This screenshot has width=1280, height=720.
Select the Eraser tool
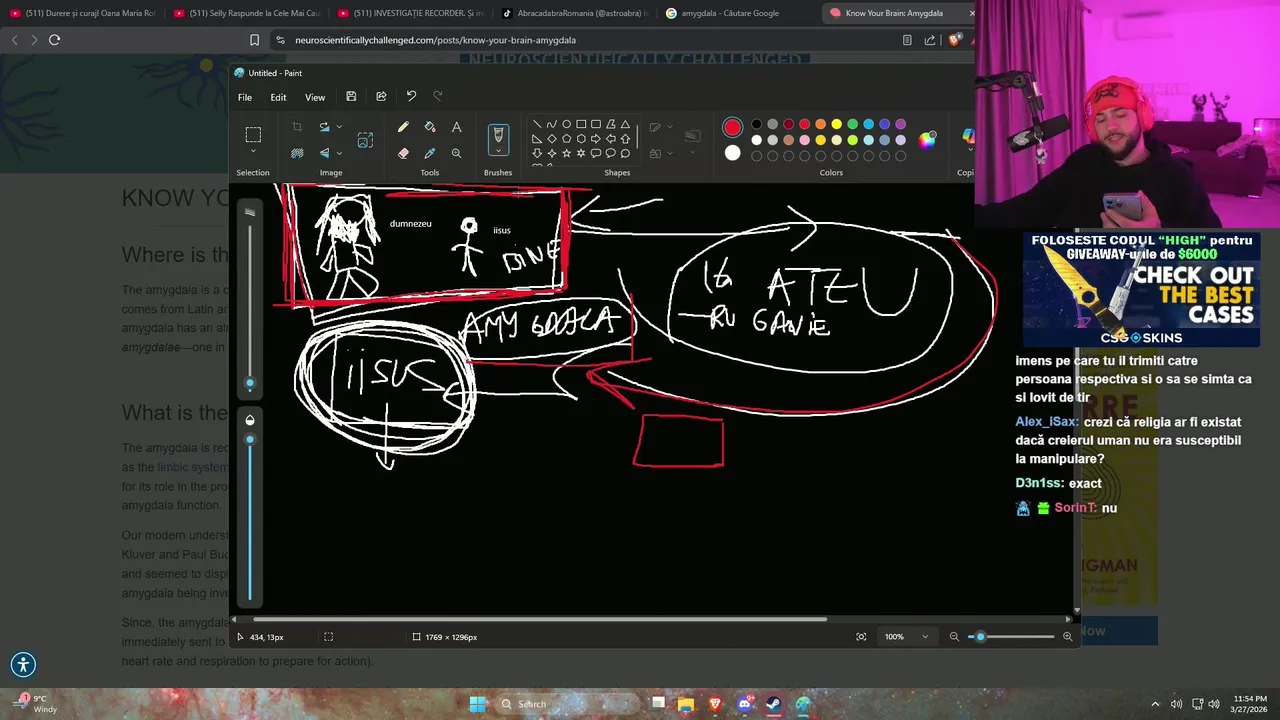(403, 153)
